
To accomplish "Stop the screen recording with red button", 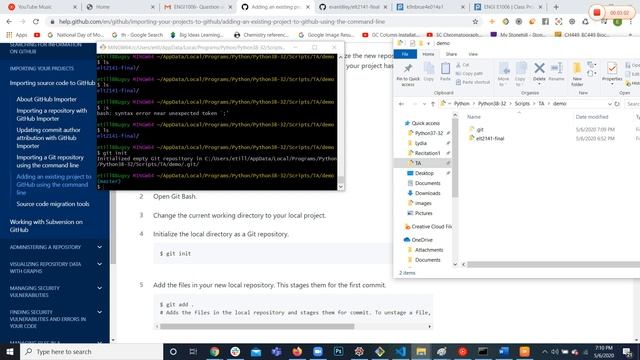I will pyautogui.click(x=597, y=13).
